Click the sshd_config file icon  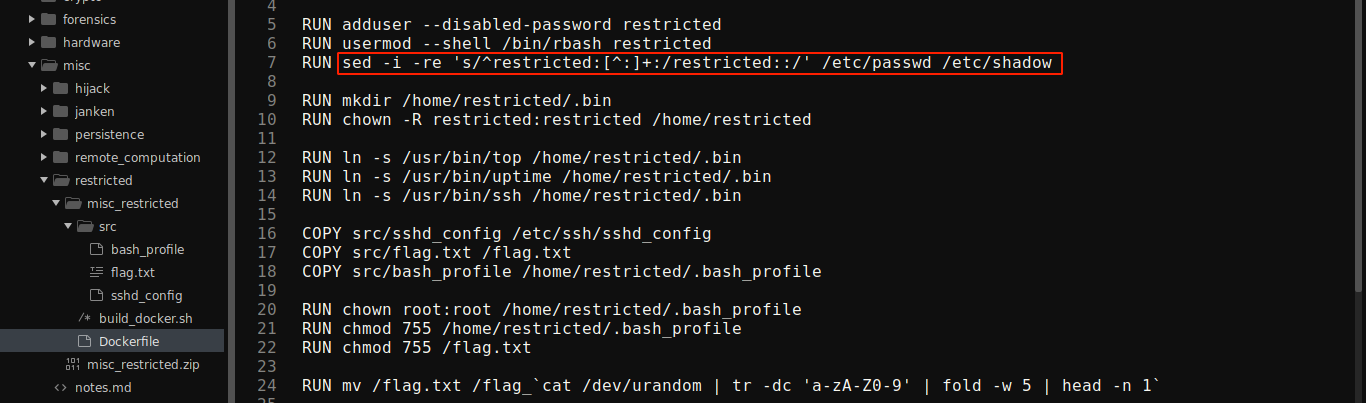click(x=96, y=295)
